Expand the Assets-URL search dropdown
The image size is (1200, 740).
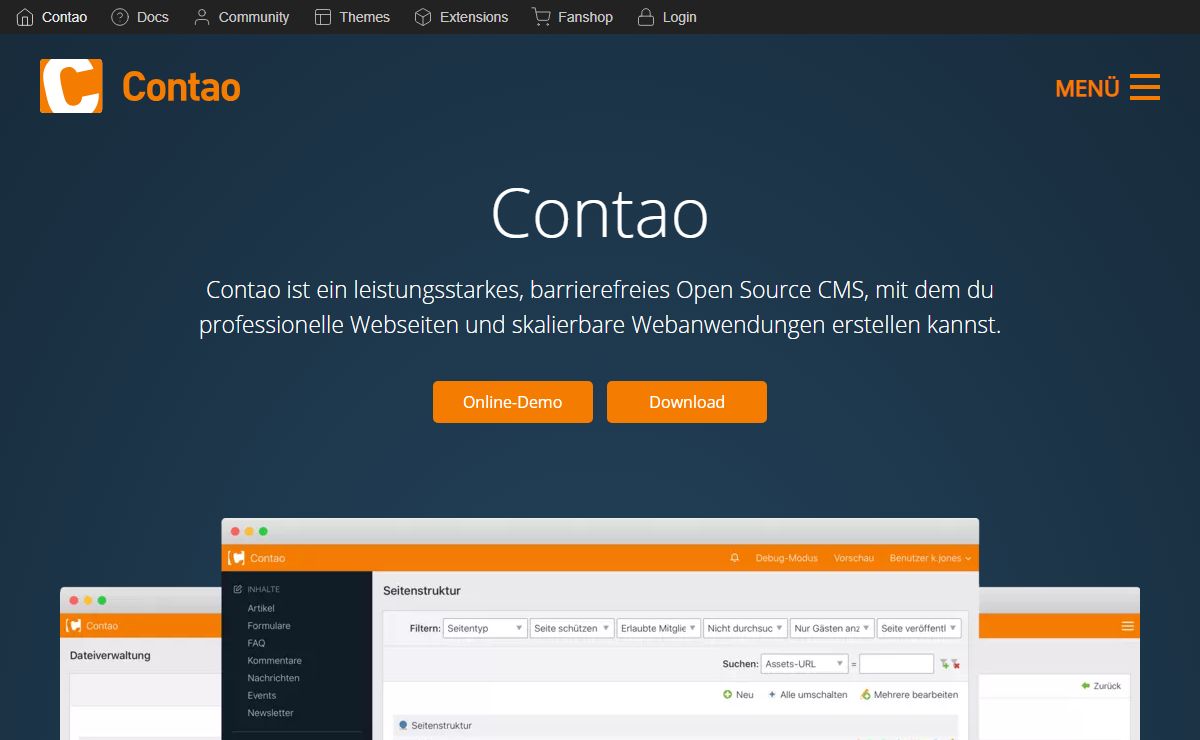pyautogui.click(x=804, y=664)
